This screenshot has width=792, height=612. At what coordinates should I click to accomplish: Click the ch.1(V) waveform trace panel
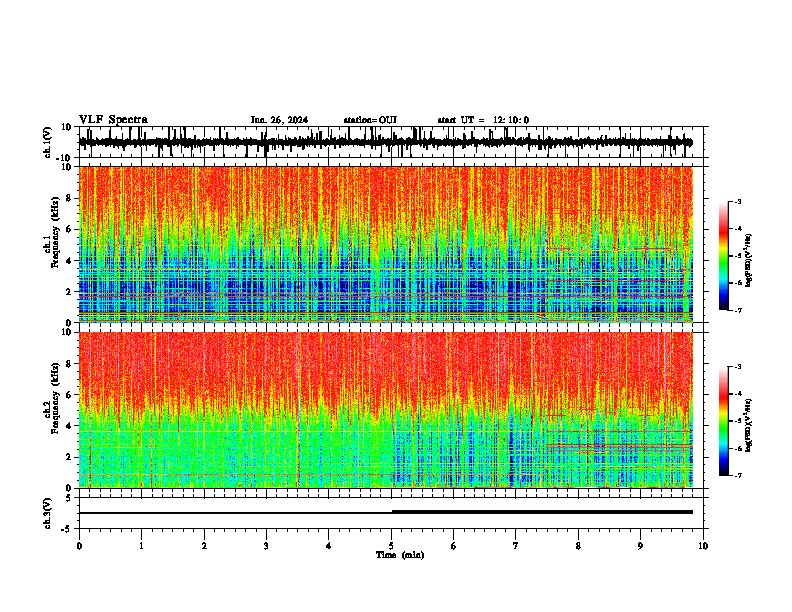point(393,142)
